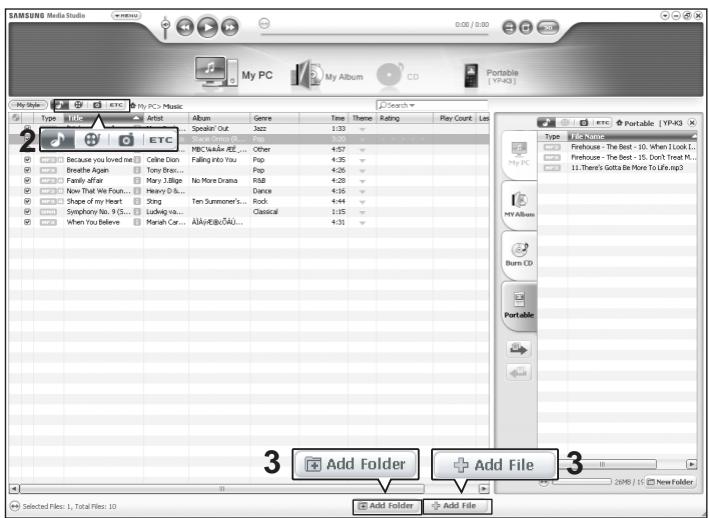Viewport: 709px width, 518px height.
Task: Click the info icon beside When You Believe
Action: pyautogui.click(x=137, y=222)
